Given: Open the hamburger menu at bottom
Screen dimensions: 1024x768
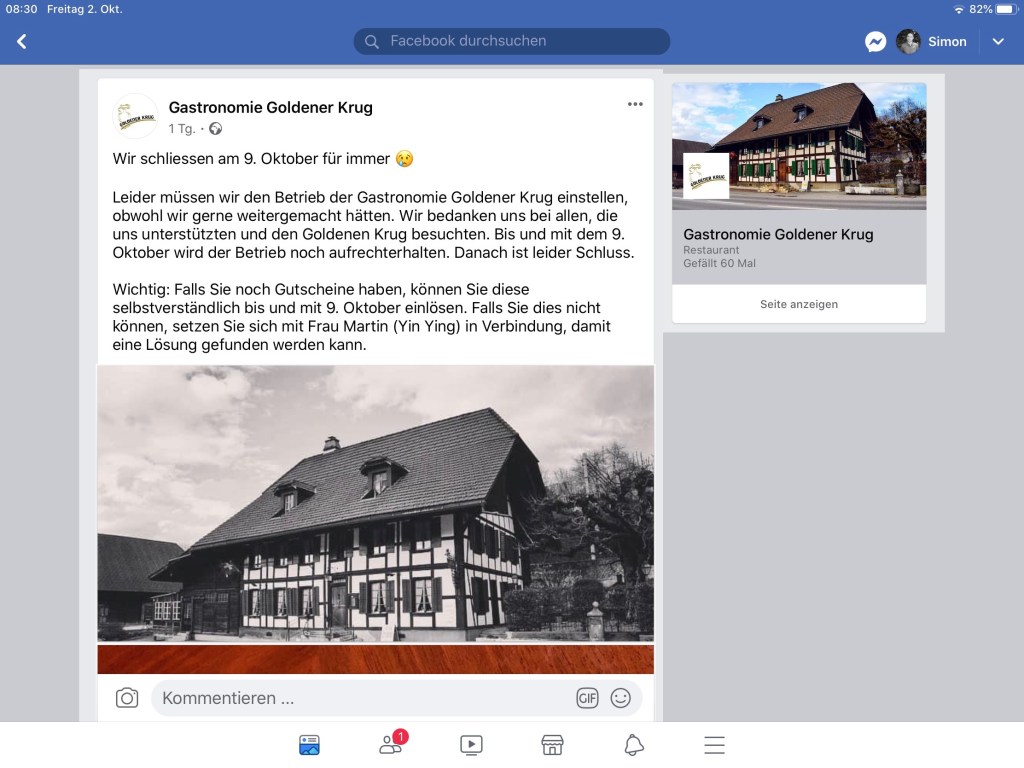Looking at the screenshot, I should pyautogui.click(x=714, y=744).
